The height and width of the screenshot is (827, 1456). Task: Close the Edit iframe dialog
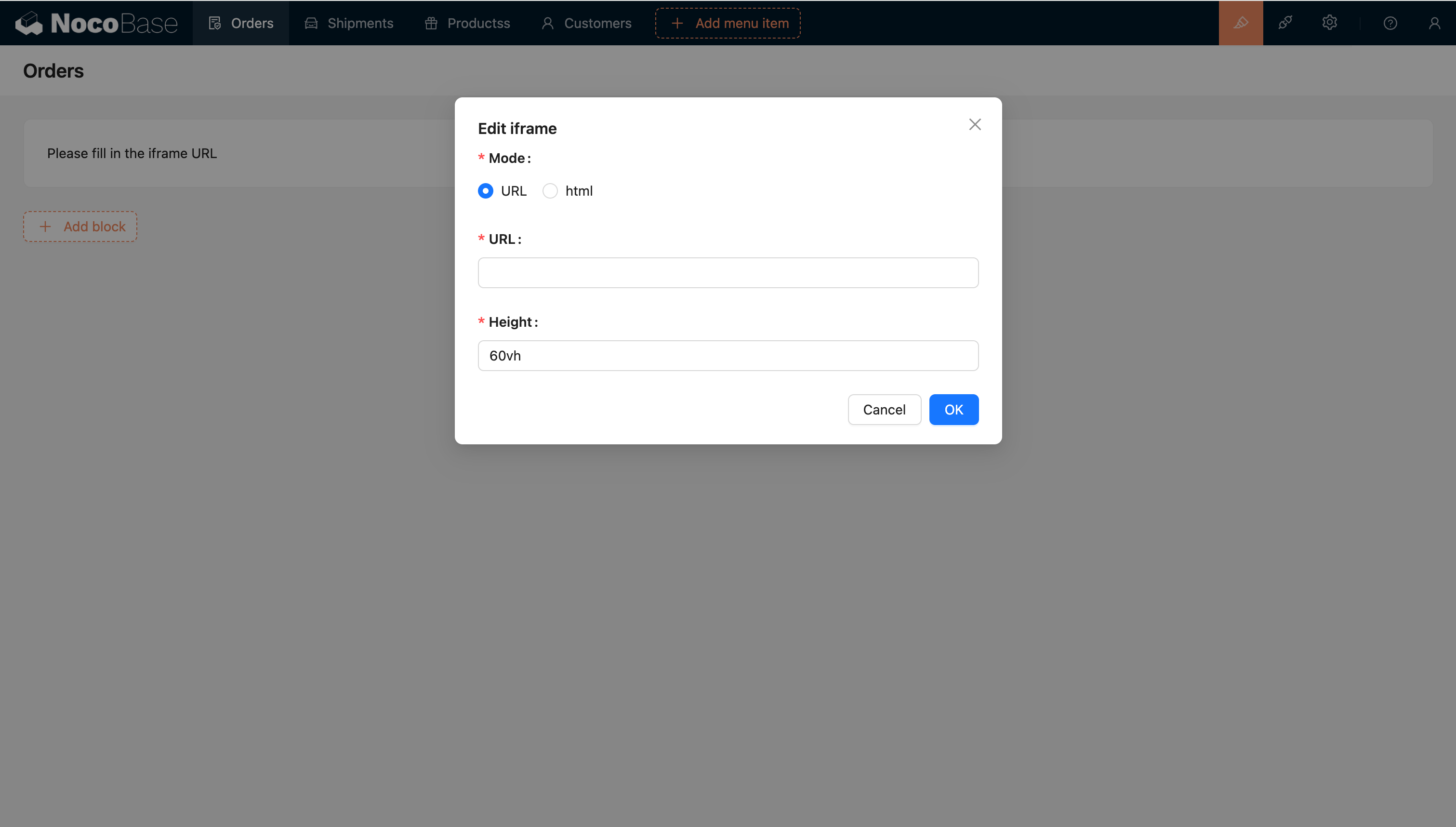(x=975, y=124)
